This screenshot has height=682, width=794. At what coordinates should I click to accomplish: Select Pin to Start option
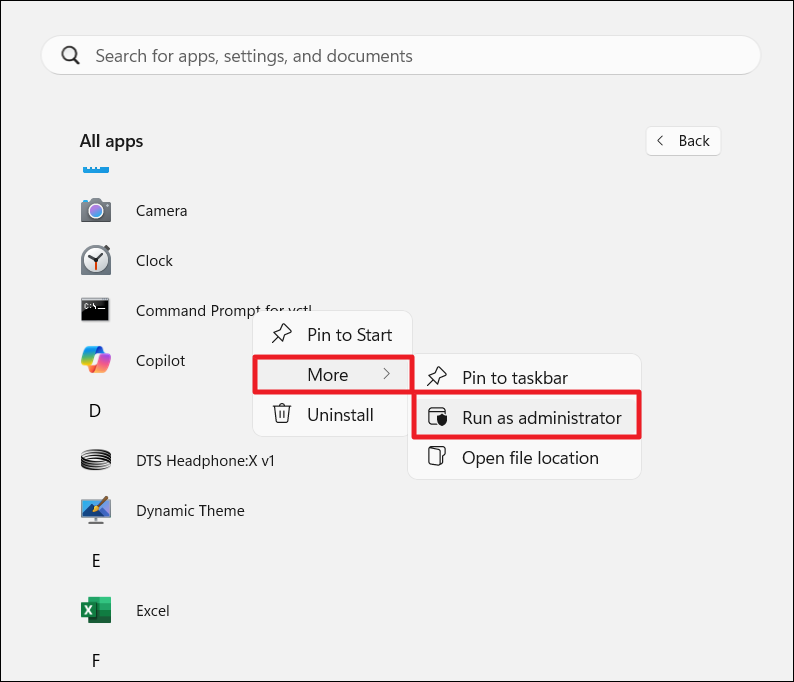pos(349,335)
